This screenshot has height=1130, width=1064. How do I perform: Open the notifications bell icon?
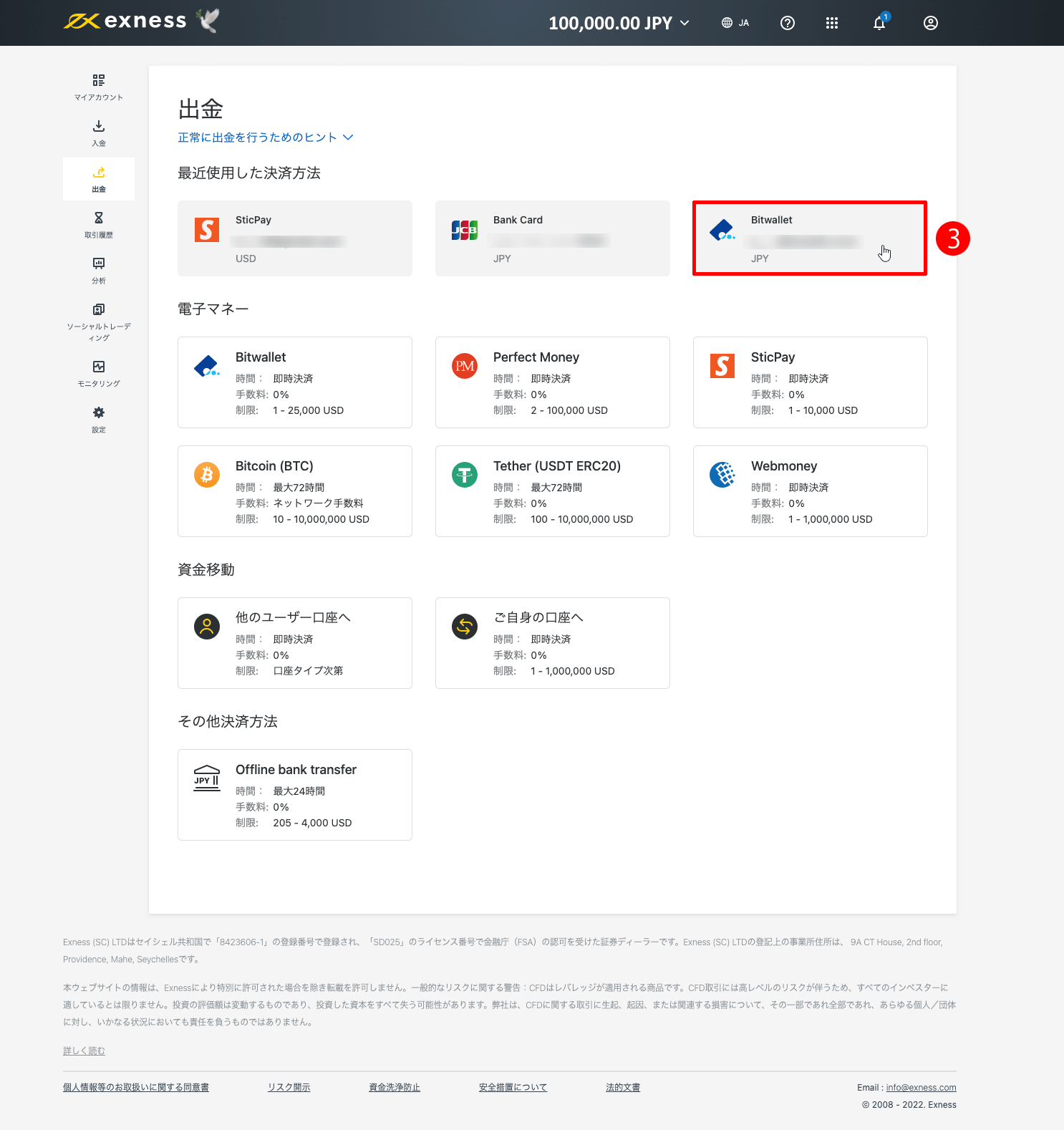(879, 23)
